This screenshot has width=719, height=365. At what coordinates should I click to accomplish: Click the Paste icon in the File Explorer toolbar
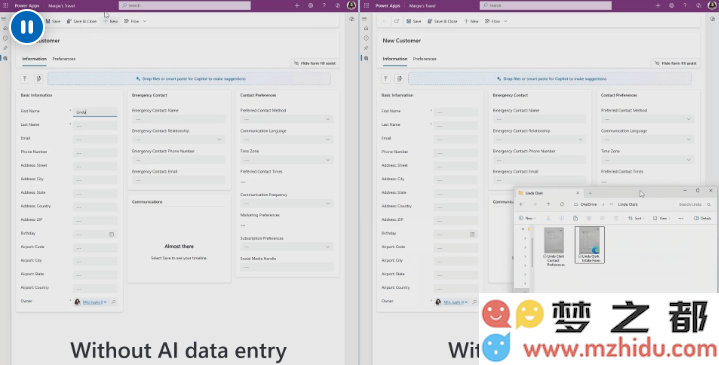(575, 218)
